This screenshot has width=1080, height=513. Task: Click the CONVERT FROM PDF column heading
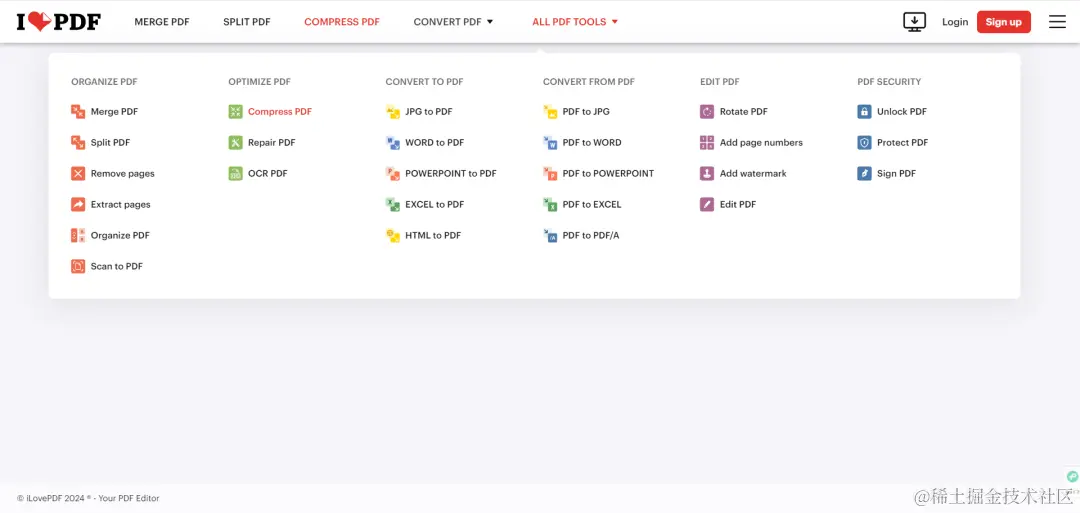click(x=589, y=82)
